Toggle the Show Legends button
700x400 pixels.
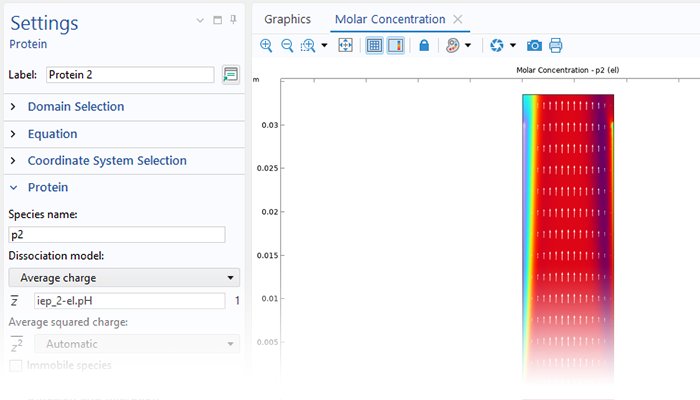(396, 45)
